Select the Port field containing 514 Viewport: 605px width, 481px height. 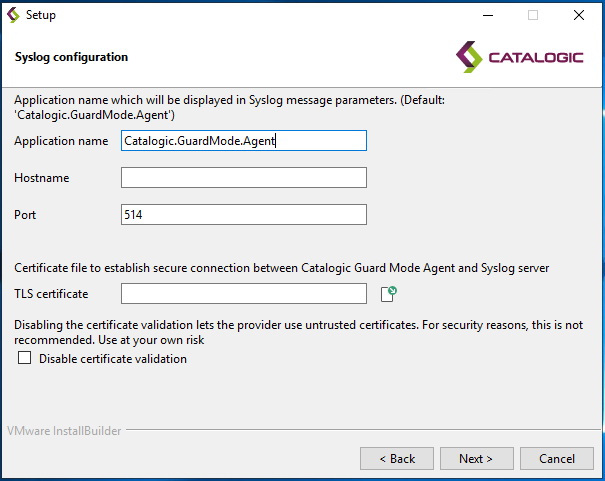pyautogui.click(x=243, y=215)
